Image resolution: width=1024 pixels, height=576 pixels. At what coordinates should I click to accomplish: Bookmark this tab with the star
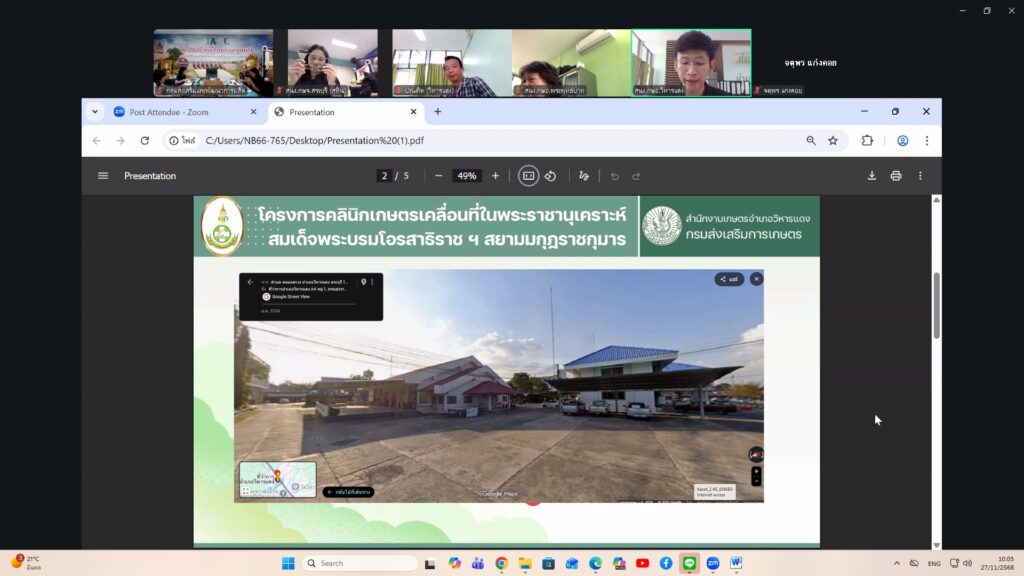tap(833, 141)
